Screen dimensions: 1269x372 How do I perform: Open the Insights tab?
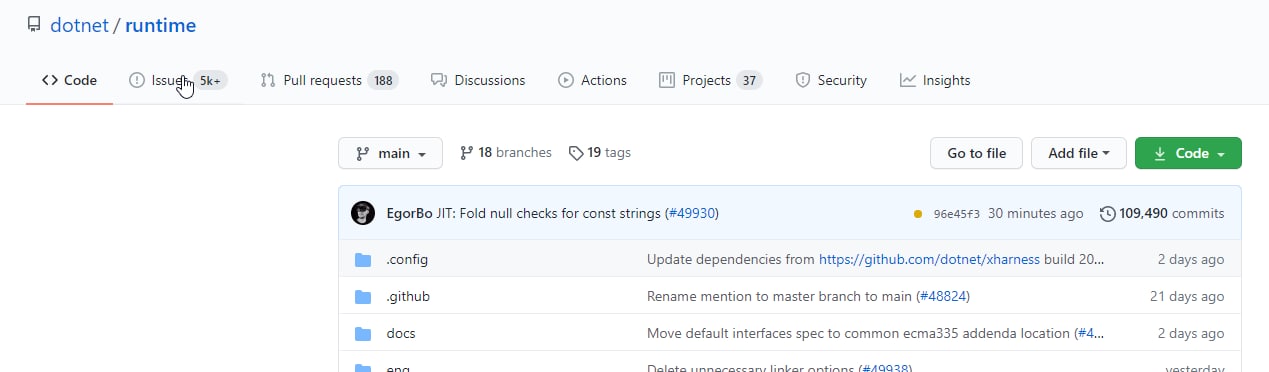click(935, 80)
